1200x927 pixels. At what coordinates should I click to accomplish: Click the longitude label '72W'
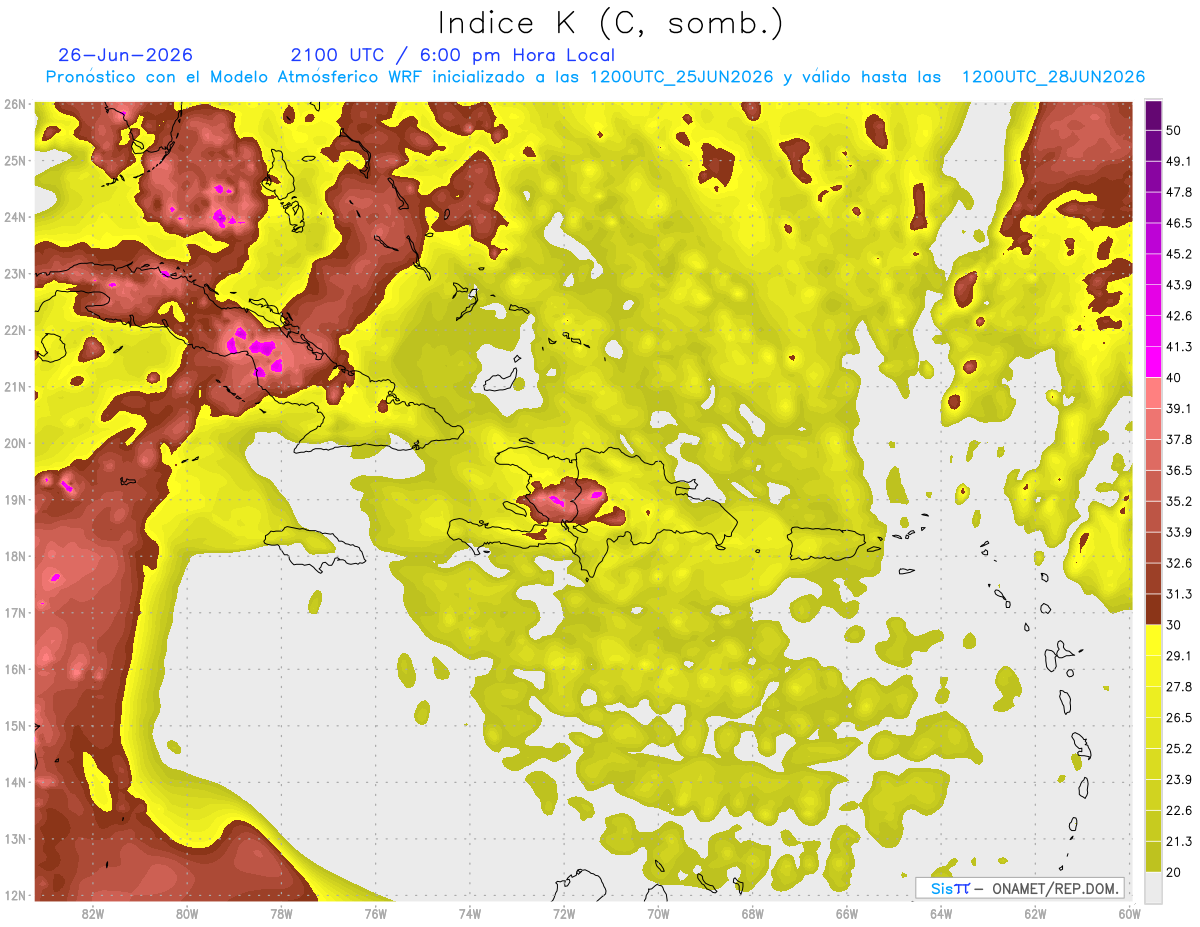pyautogui.click(x=564, y=913)
